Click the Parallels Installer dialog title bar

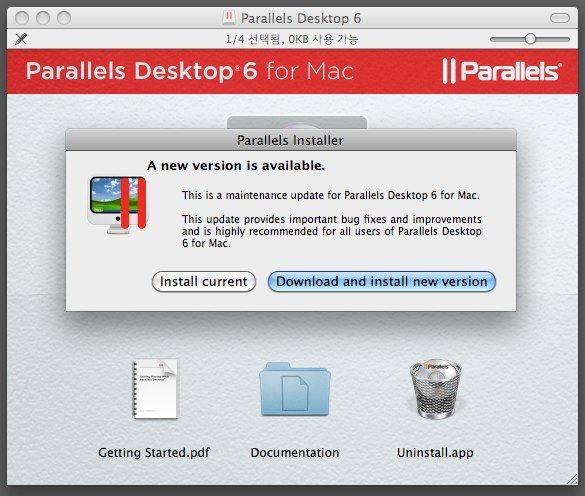point(291,140)
